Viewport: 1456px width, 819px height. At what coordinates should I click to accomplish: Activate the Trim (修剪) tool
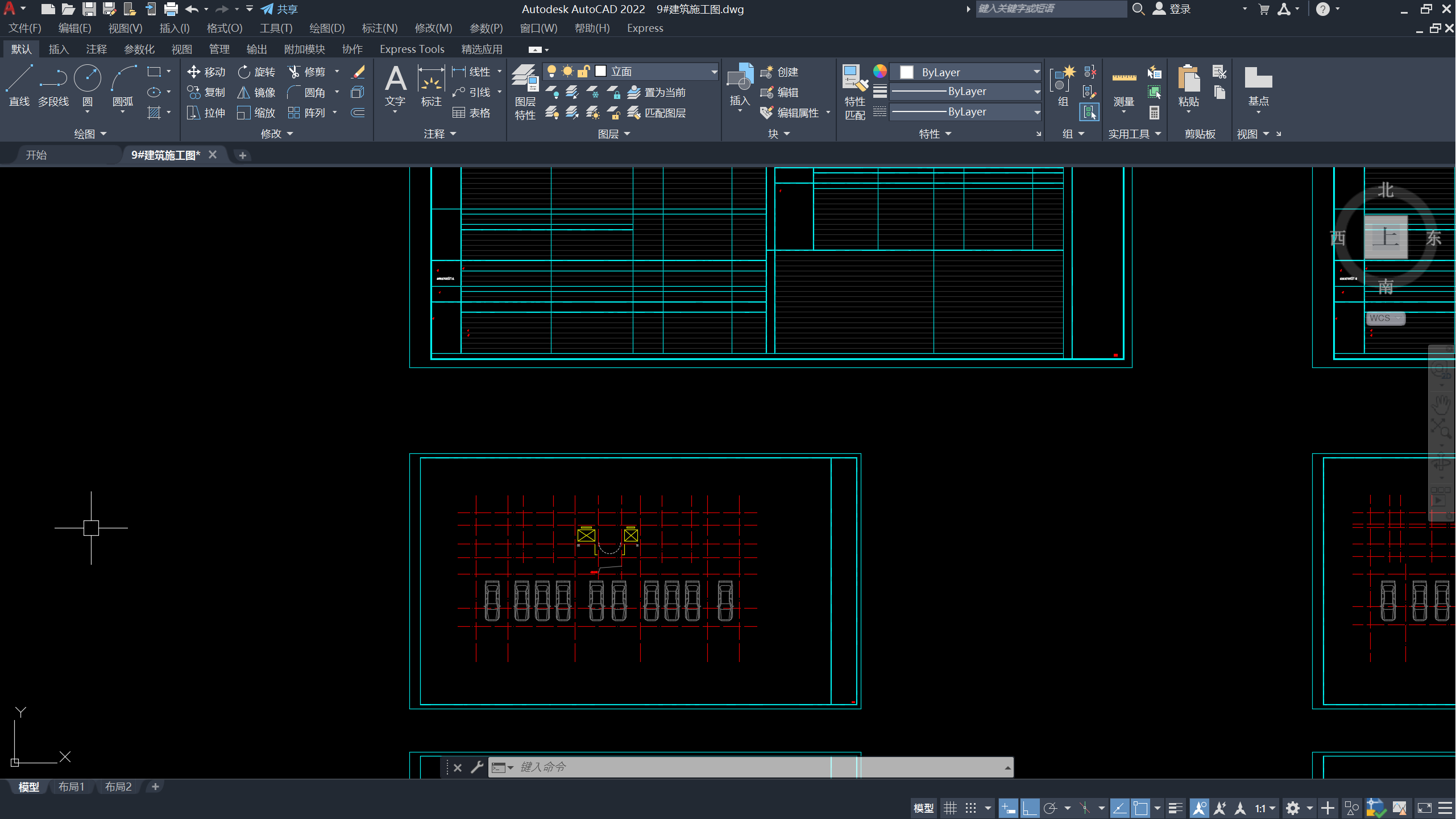point(307,72)
